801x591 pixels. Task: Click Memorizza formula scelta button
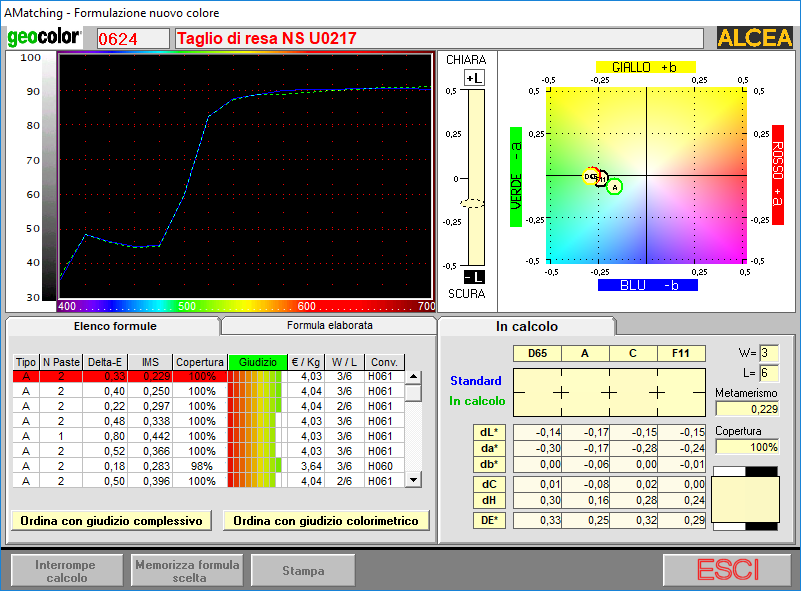point(187,571)
